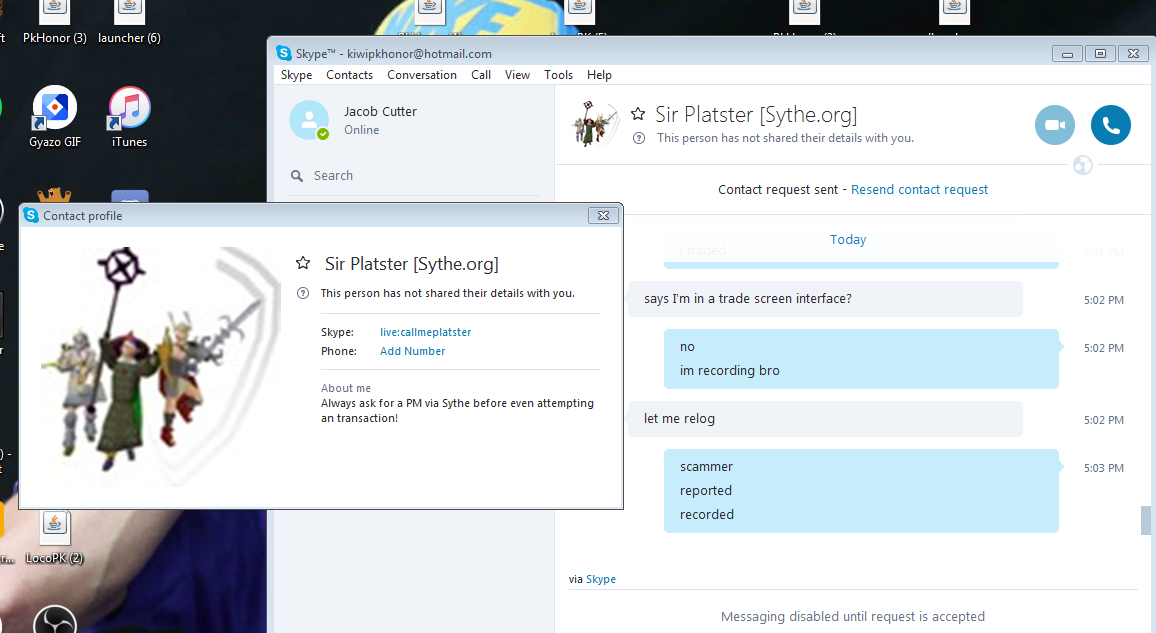The image size is (1156, 633).
Task: Click the About me text in profile
Action: coord(457,410)
